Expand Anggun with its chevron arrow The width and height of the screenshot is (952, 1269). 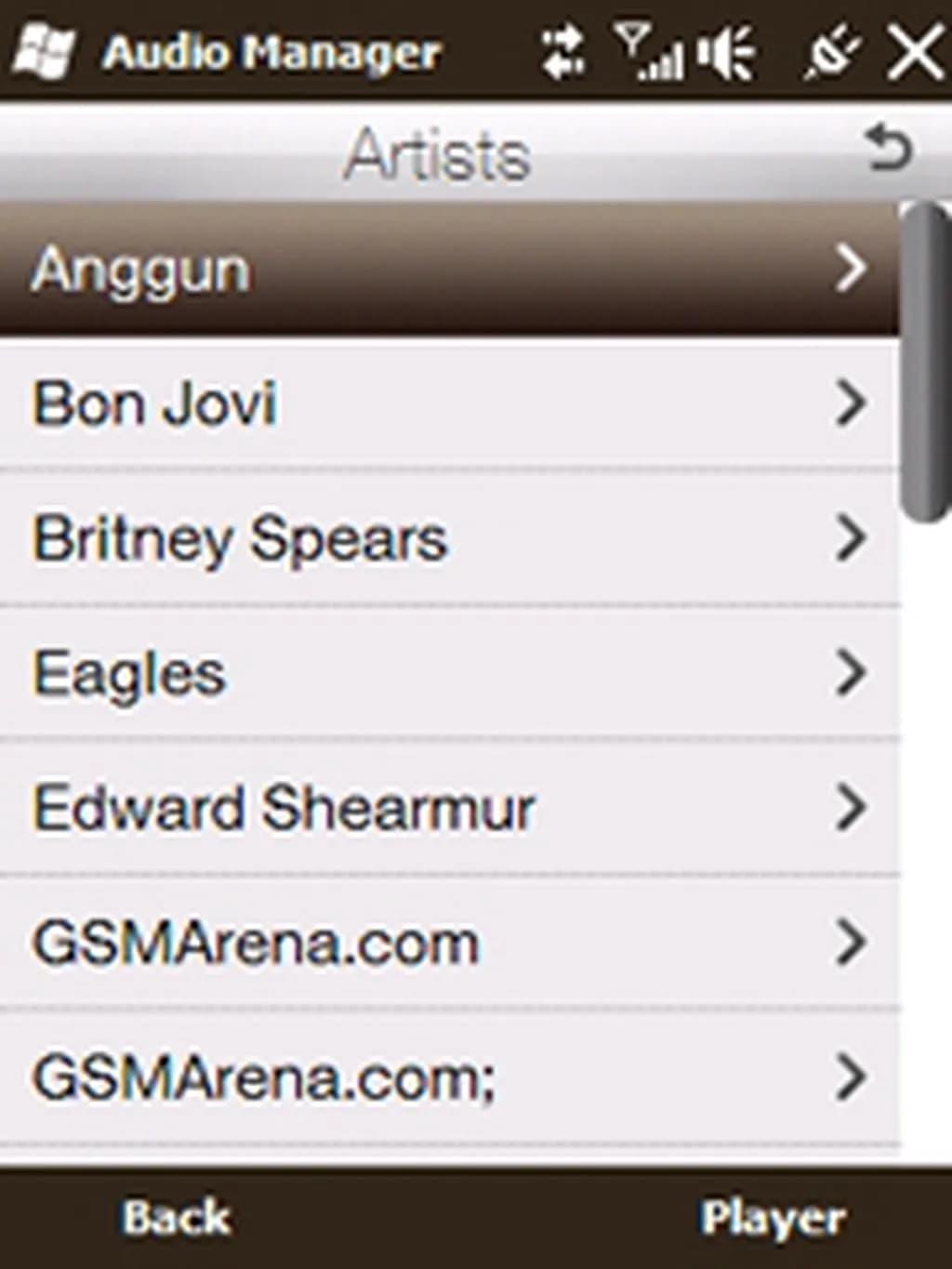(x=850, y=269)
